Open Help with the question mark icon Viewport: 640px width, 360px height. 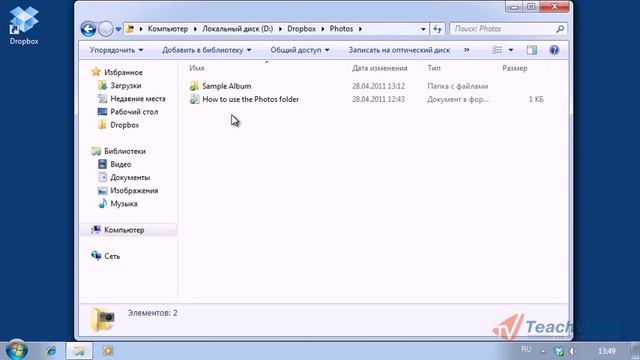pos(554,50)
